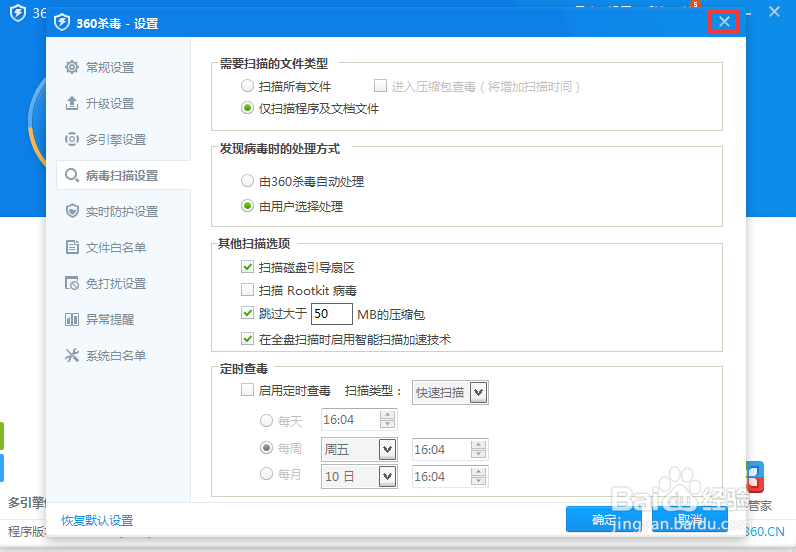The height and width of the screenshot is (552, 796).
Task: Enable 扫描 Rootkit 病毒 checkbox
Action: click(x=247, y=289)
